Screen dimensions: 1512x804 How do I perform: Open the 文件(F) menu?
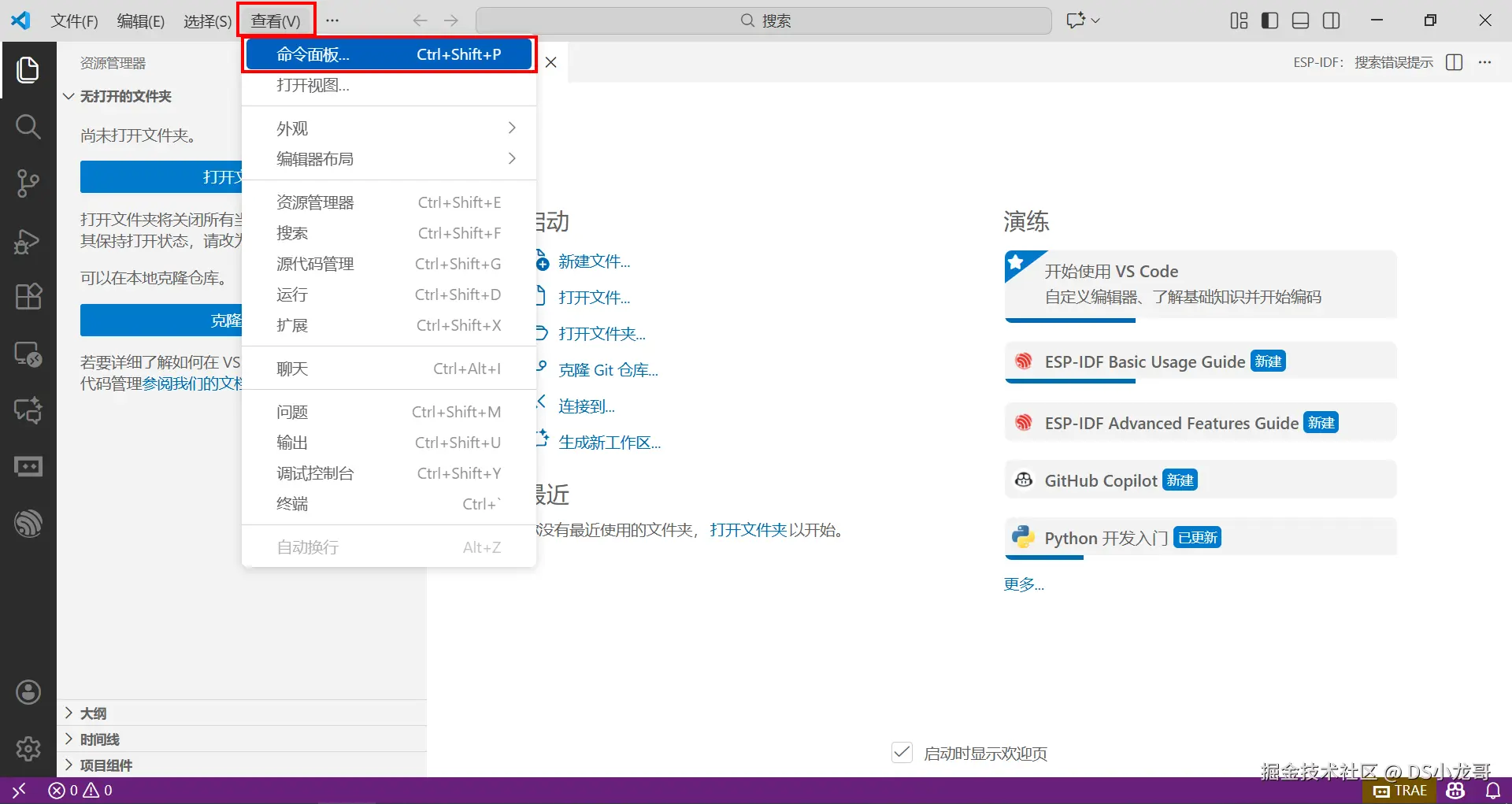pyautogui.click(x=75, y=21)
